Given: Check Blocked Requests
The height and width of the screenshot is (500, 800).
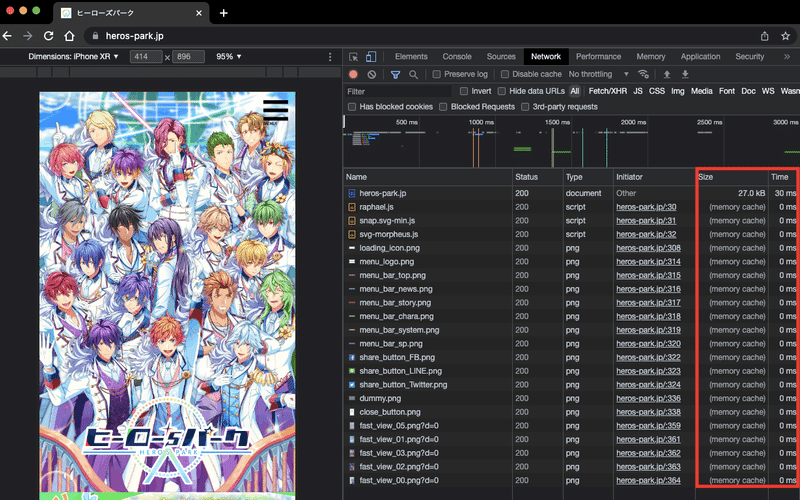Looking at the screenshot, I should pos(443,107).
